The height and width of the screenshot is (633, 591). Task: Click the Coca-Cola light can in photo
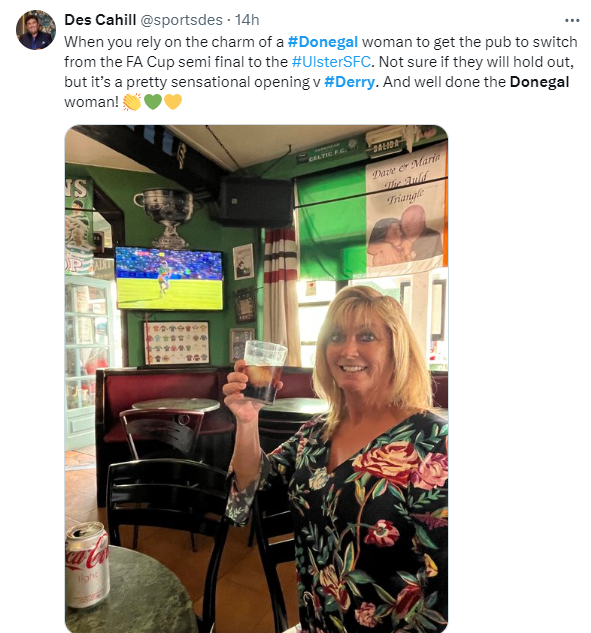87,564
